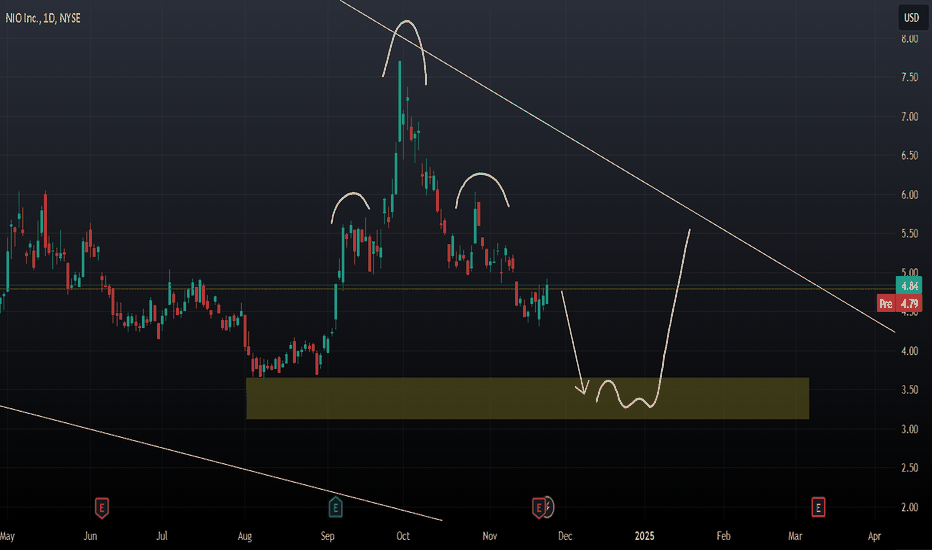
Task: Open the red November earnings marker
Action: 539,508
